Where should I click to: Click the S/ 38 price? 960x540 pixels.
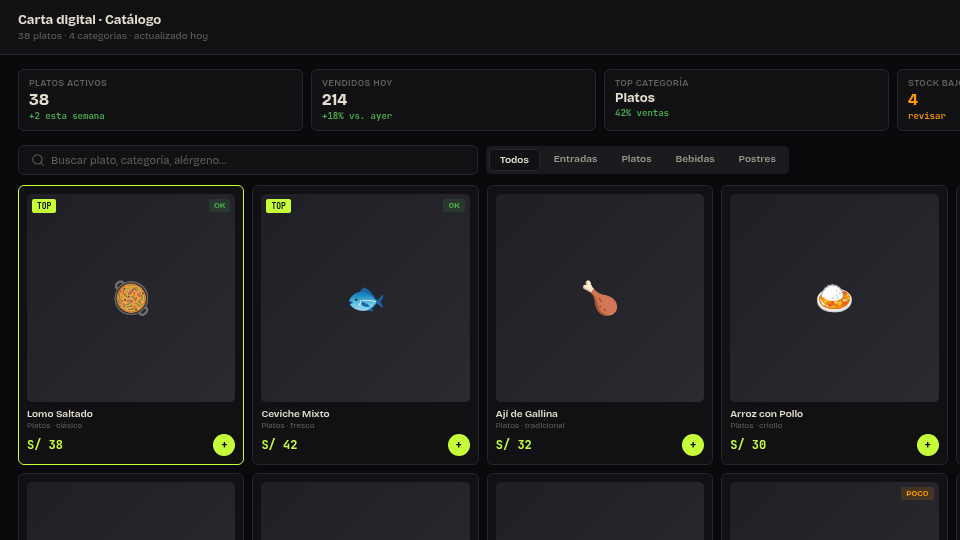[45, 445]
